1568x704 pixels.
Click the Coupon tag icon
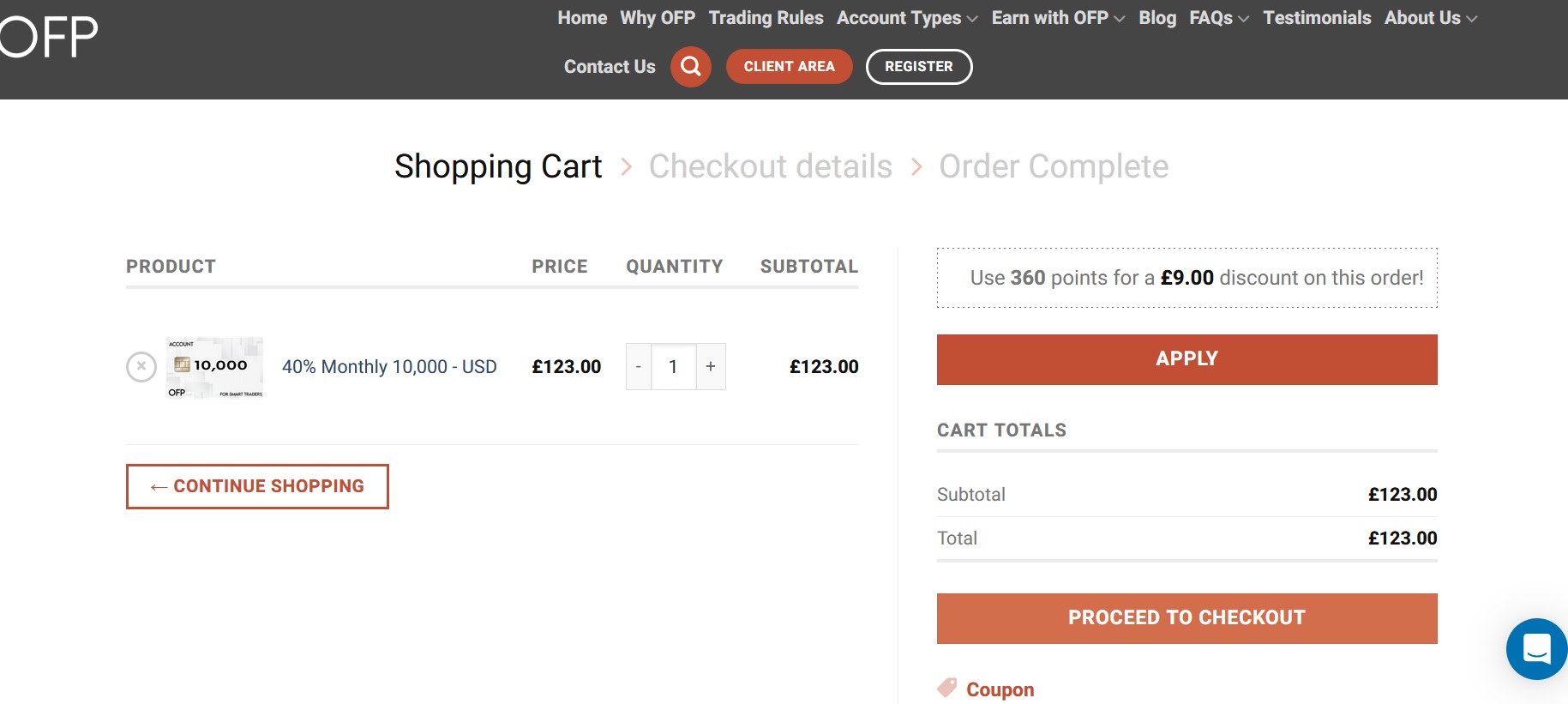[x=947, y=688]
